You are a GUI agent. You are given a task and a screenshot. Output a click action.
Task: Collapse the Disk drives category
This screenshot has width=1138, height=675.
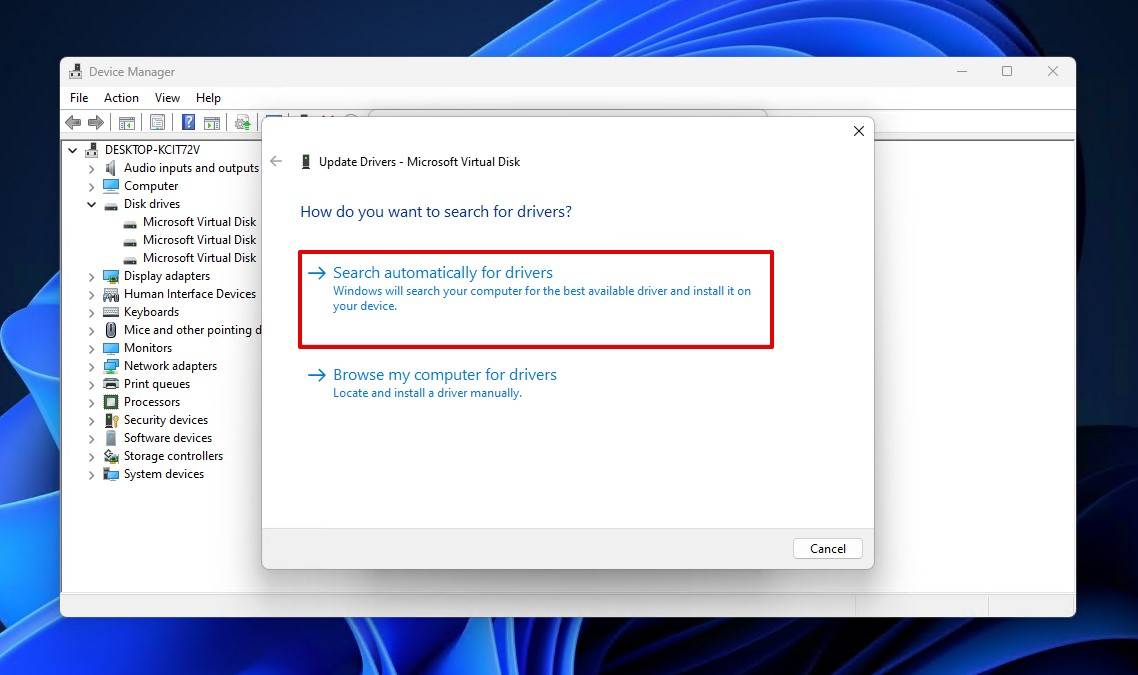coord(91,205)
